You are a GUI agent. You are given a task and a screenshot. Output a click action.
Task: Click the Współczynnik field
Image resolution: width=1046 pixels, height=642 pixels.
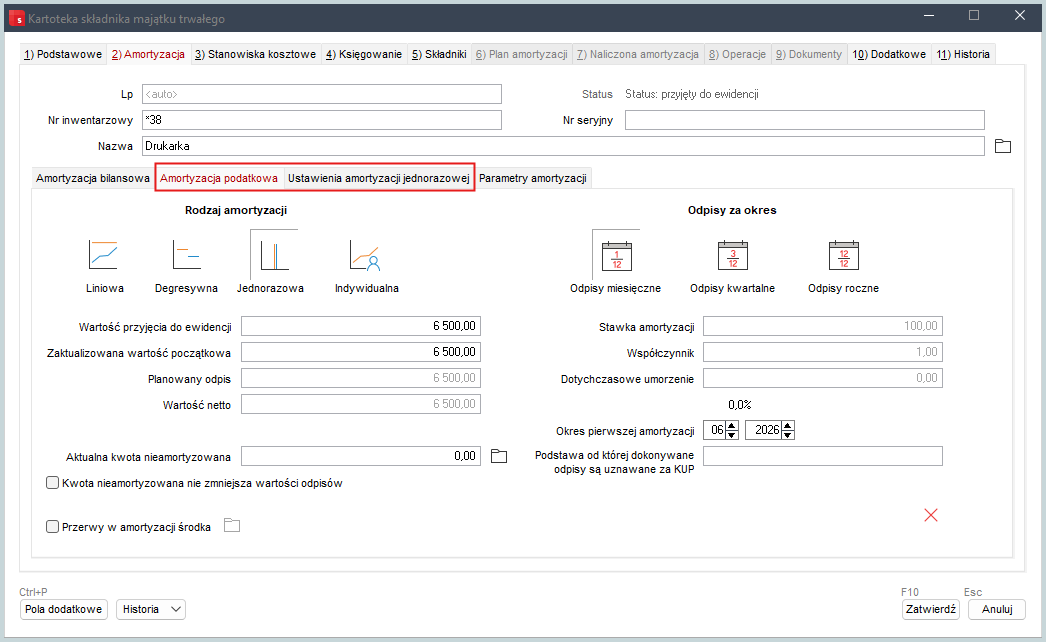tap(823, 352)
